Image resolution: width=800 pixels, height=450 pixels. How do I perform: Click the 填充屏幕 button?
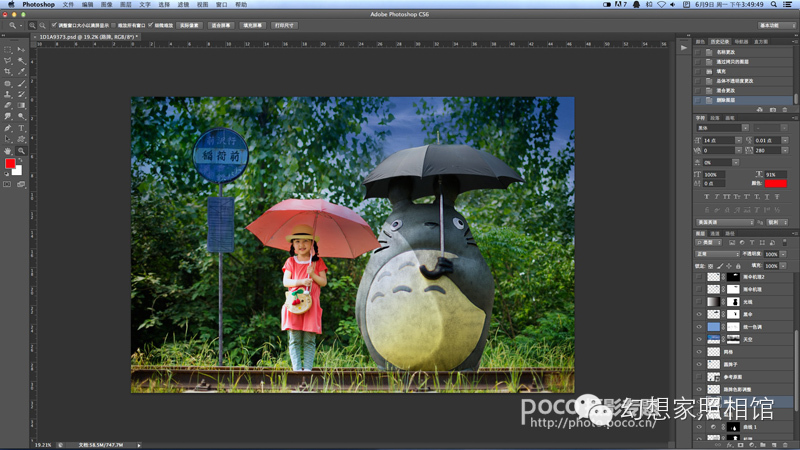tap(252, 25)
